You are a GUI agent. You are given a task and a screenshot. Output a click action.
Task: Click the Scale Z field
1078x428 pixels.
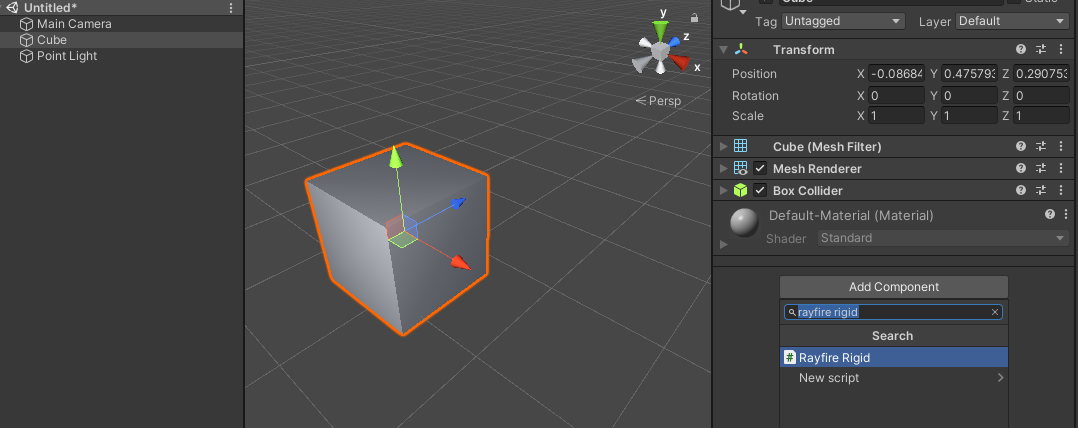pos(1042,116)
